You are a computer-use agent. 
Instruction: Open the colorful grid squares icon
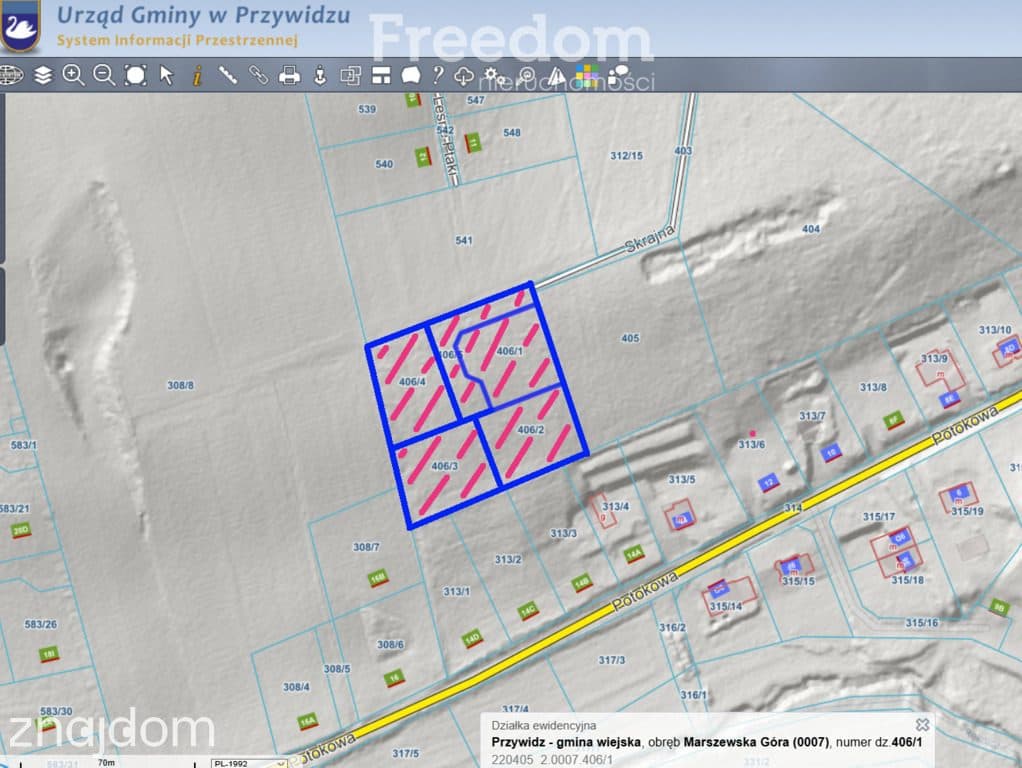point(587,76)
